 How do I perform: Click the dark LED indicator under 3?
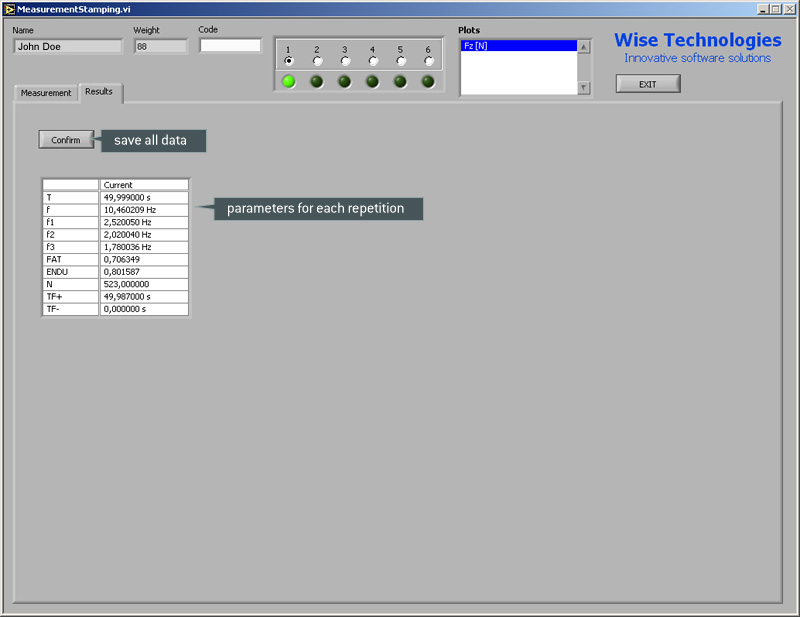coord(345,81)
